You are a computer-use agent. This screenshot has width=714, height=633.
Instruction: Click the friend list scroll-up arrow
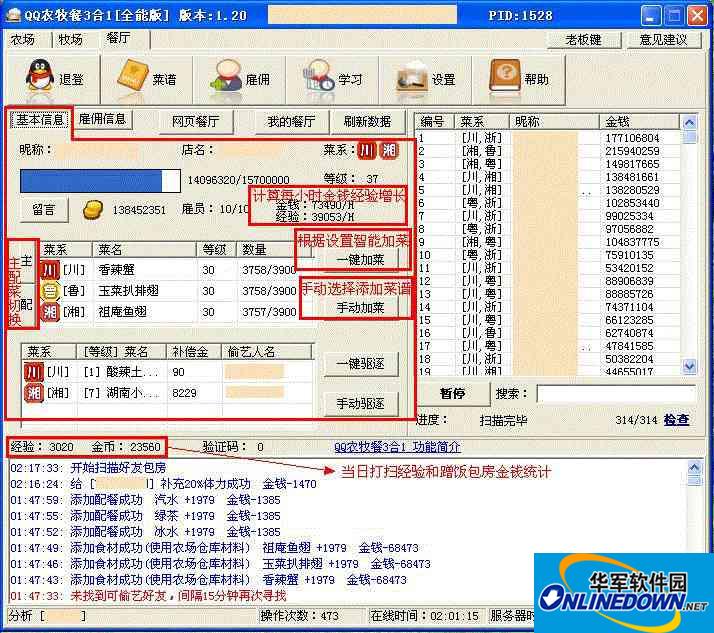click(x=690, y=123)
